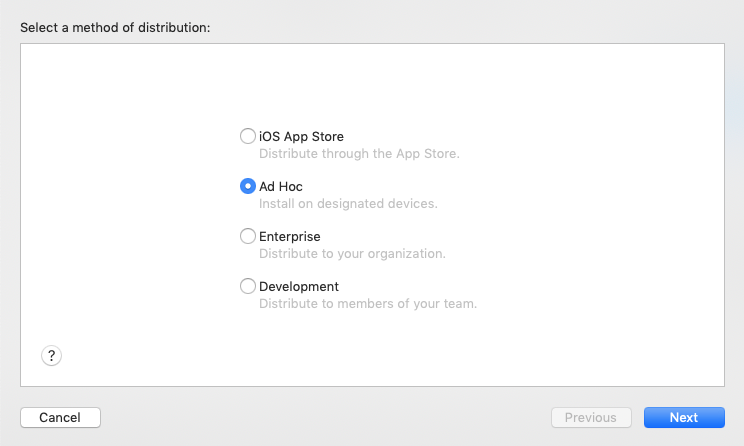Click the word "Hoc" in Ad Hoc
This screenshot has height=446, width=744.
pos(291,186)
